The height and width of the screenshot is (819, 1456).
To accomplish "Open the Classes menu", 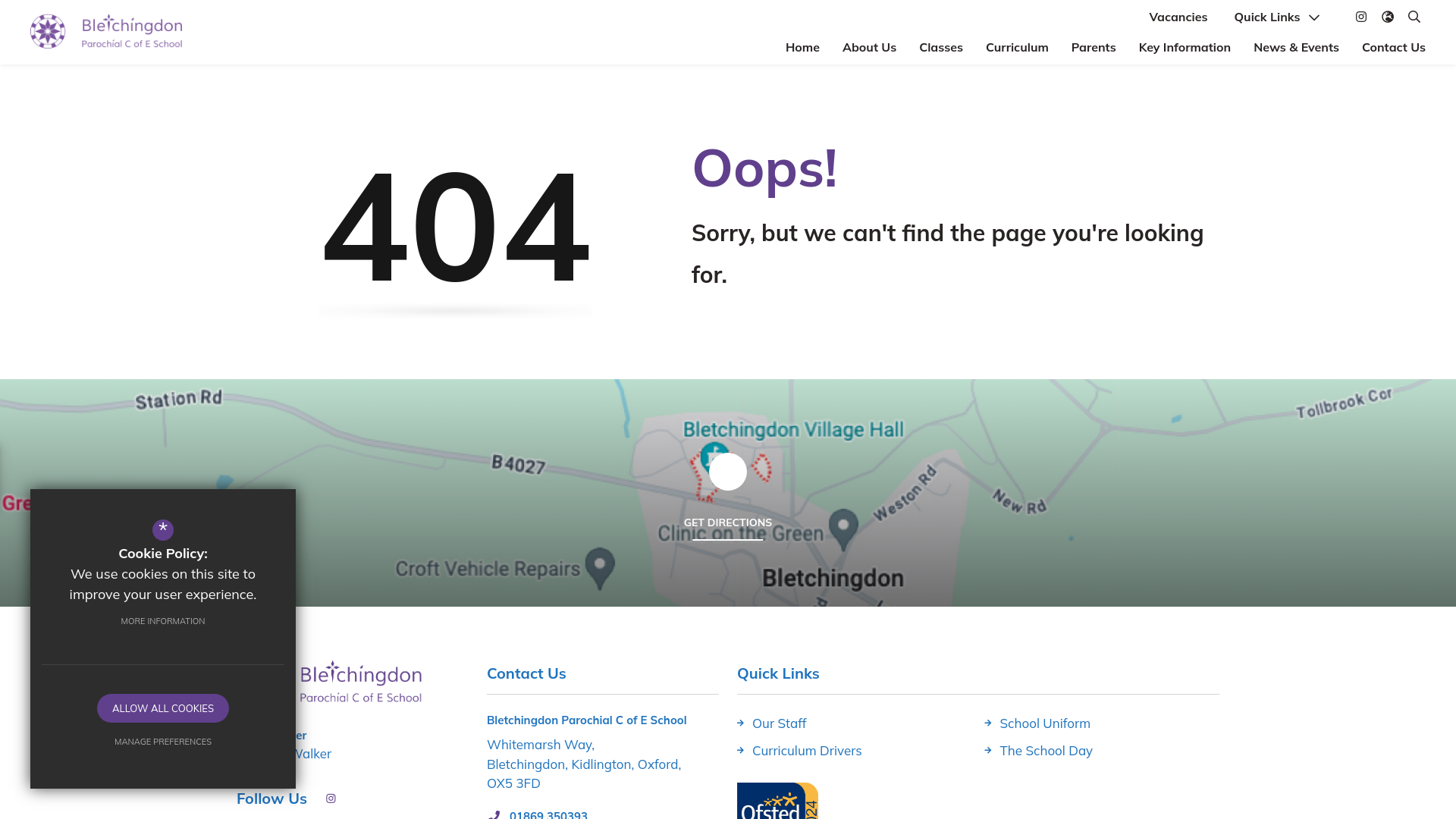I will tap(941, 47).
